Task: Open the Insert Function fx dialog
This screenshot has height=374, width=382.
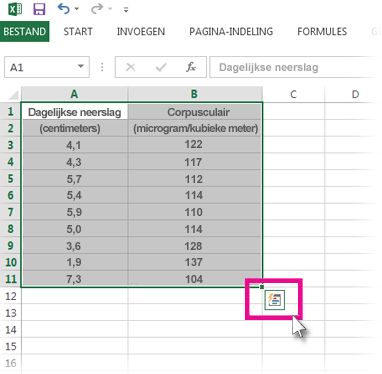Action: (x=191, y=67)
